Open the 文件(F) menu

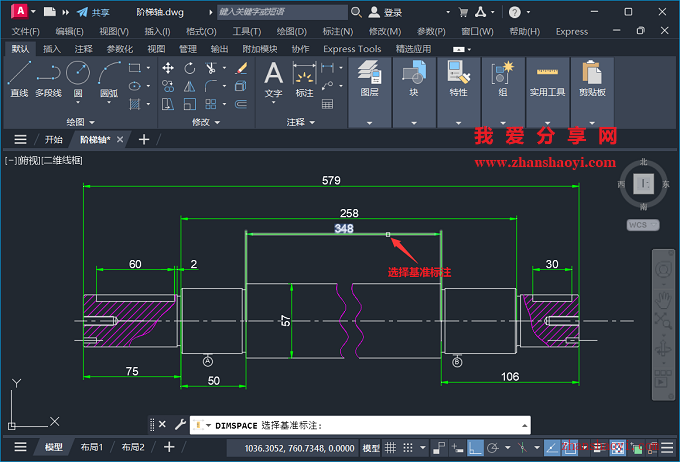pos(26,31)
